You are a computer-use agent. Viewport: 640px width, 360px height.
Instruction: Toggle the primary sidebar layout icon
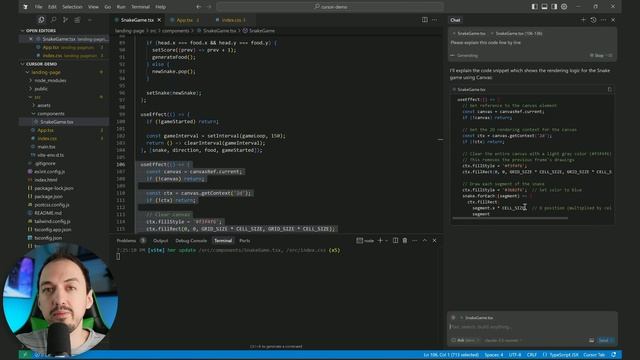(534, 7)
